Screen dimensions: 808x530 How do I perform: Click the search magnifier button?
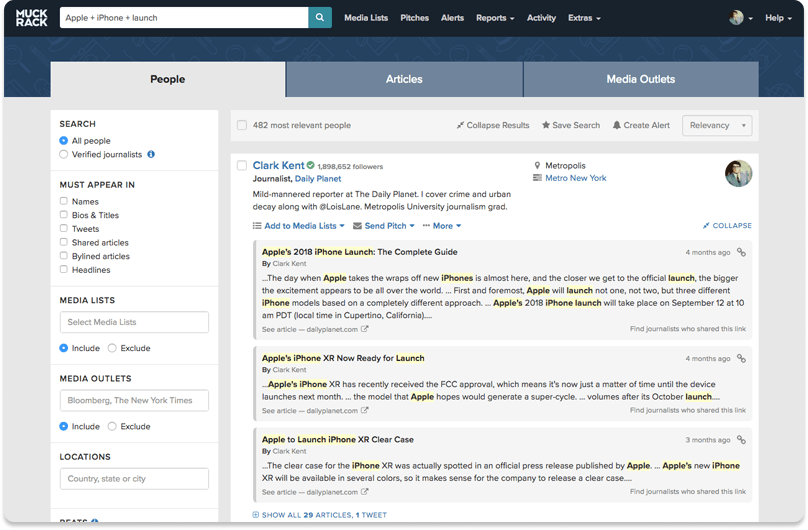tap(320, 18)
